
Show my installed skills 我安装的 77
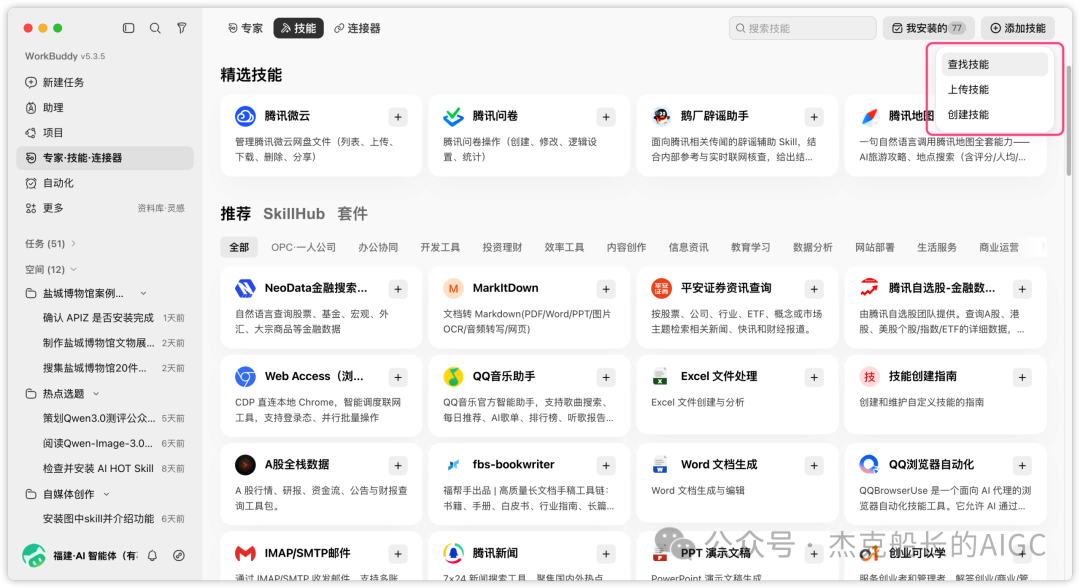pyautogui.click(x=928, y=28)
